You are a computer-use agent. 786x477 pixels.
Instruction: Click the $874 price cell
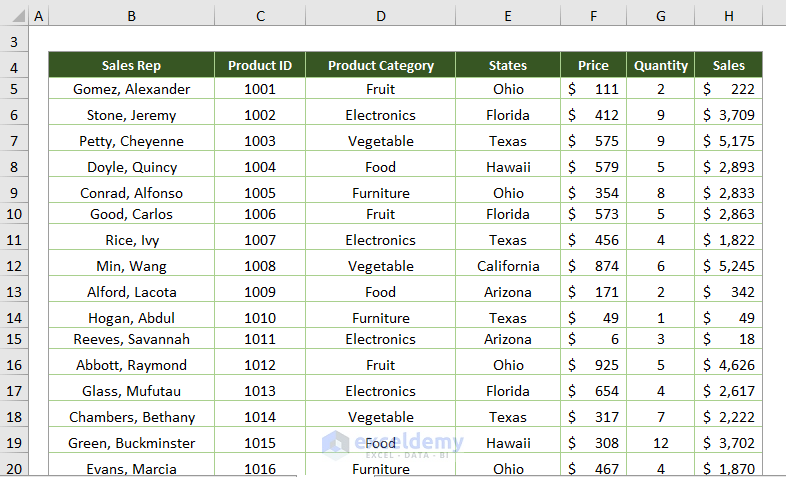point(593,266)
